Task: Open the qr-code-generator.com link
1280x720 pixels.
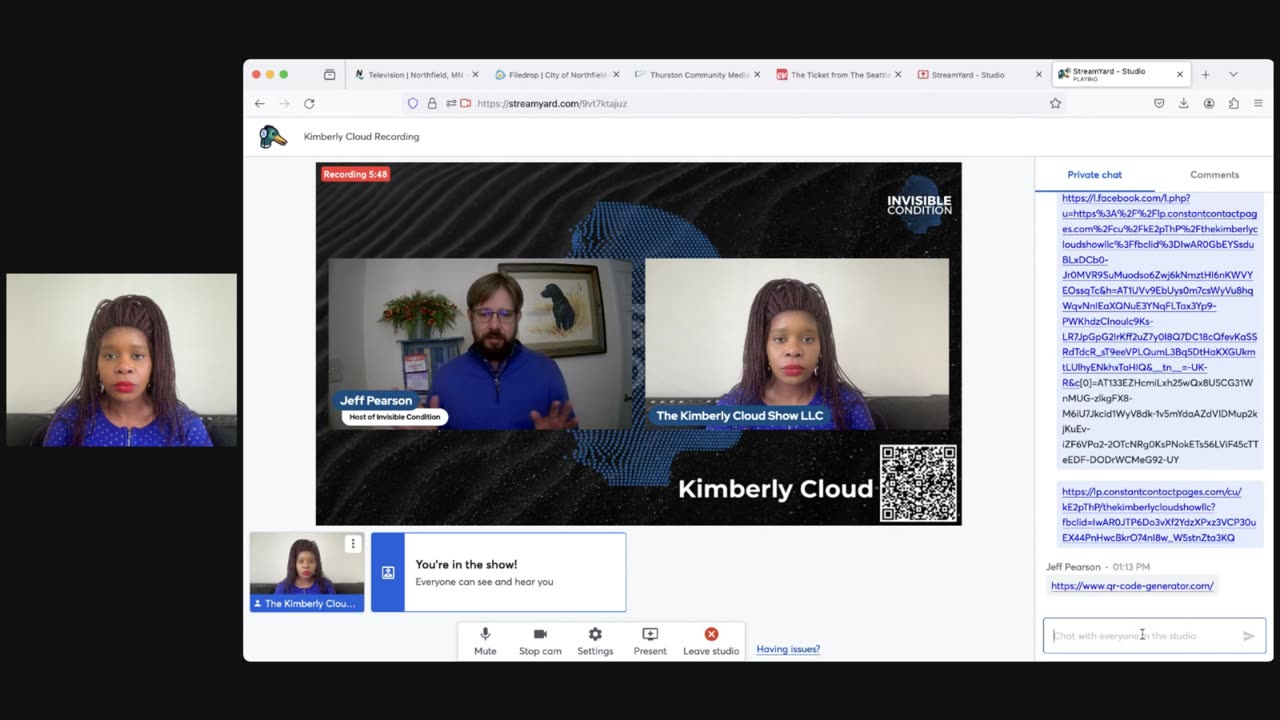Action: click(x=1132, y=586)
